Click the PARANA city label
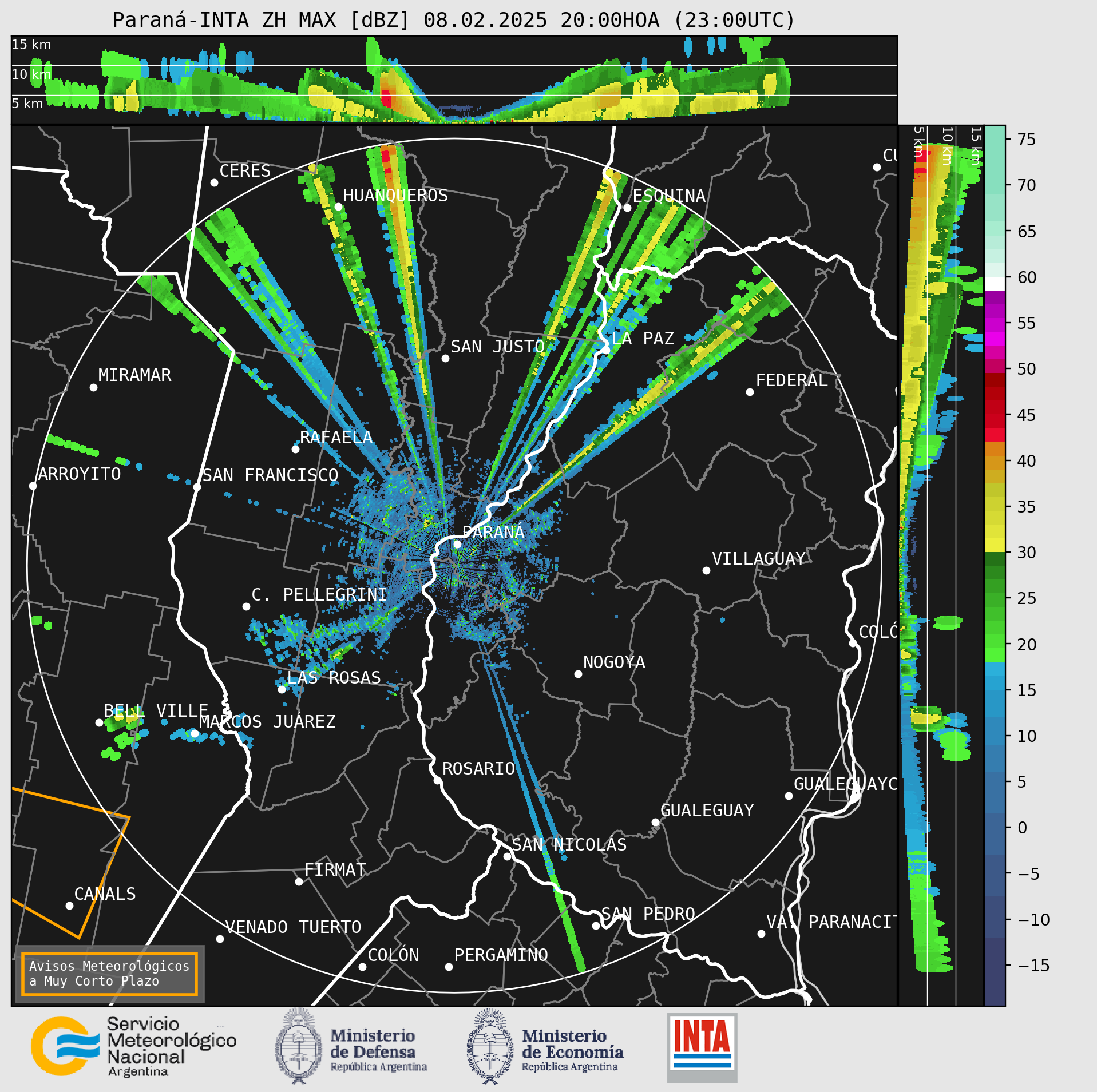The image size is (1097, 1092). (x=493, y=532)
